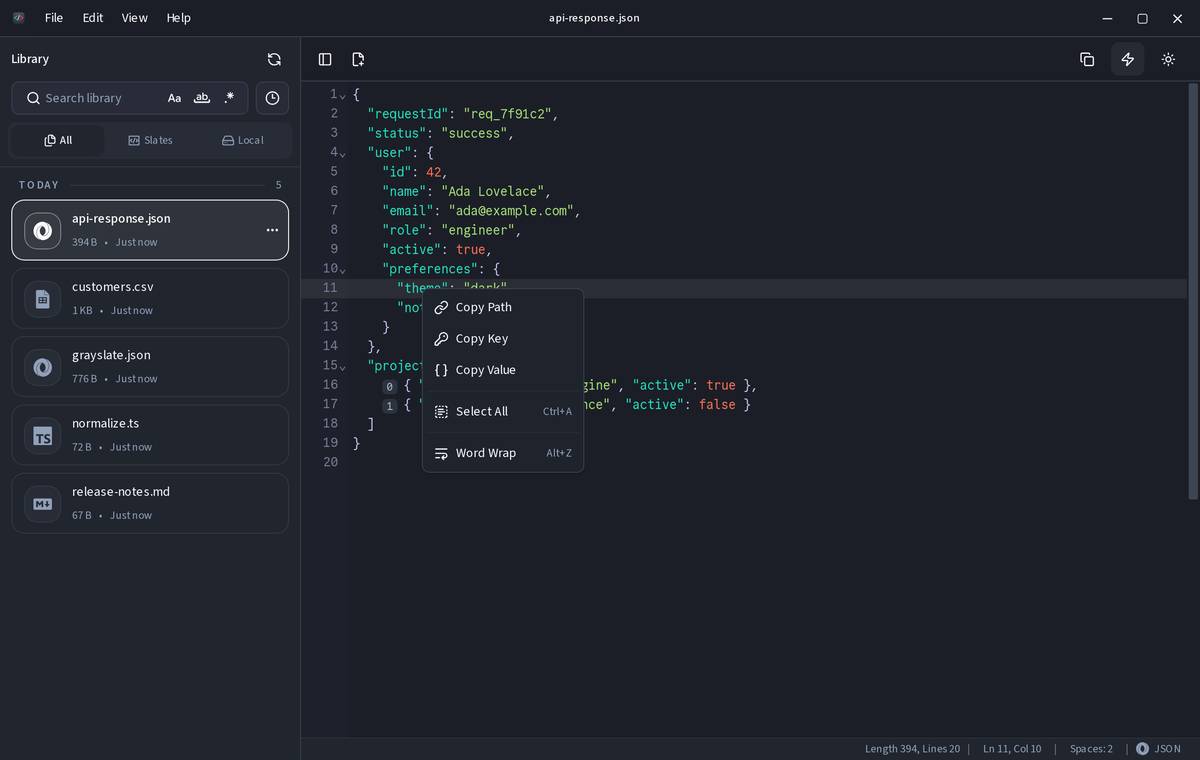Click the release-notes.md markdown icon
This screenshot has width=1200, height=760.
(x=42, y=503)
